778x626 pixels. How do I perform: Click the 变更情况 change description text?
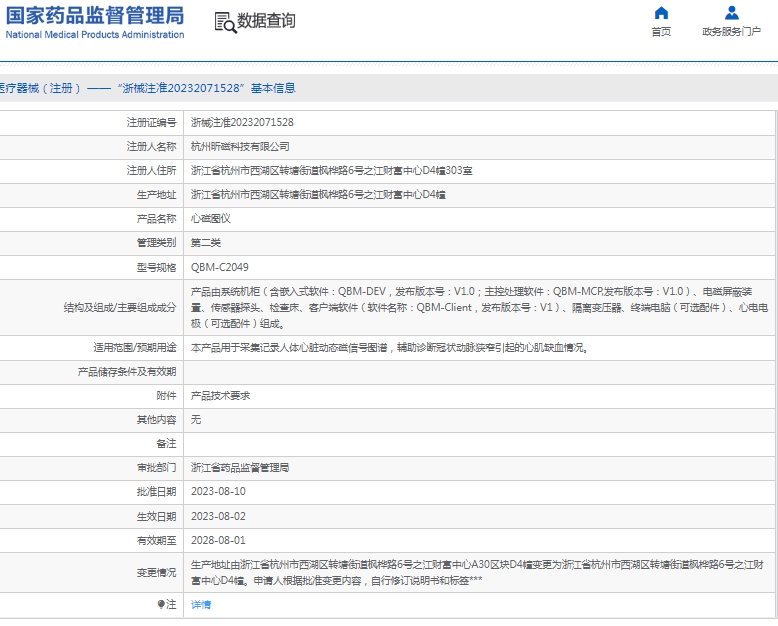click(x=477, y=572)
